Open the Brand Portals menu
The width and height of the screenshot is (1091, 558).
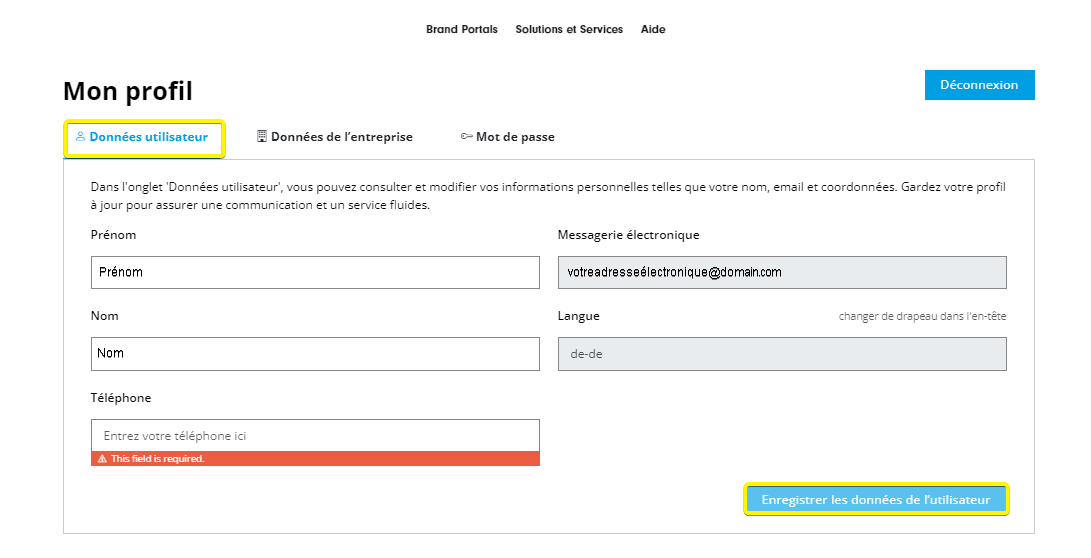(462, 29)
